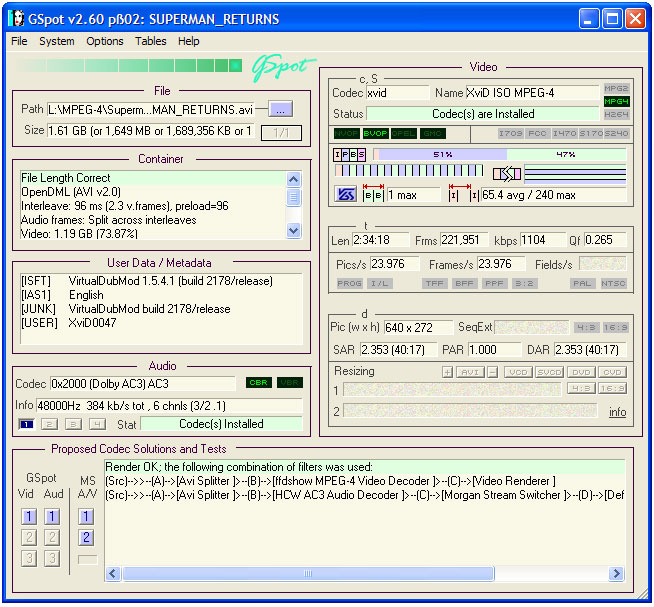Click the frame type percentage bar
This screenshot has height=607, width=654.
coord(500,154)
